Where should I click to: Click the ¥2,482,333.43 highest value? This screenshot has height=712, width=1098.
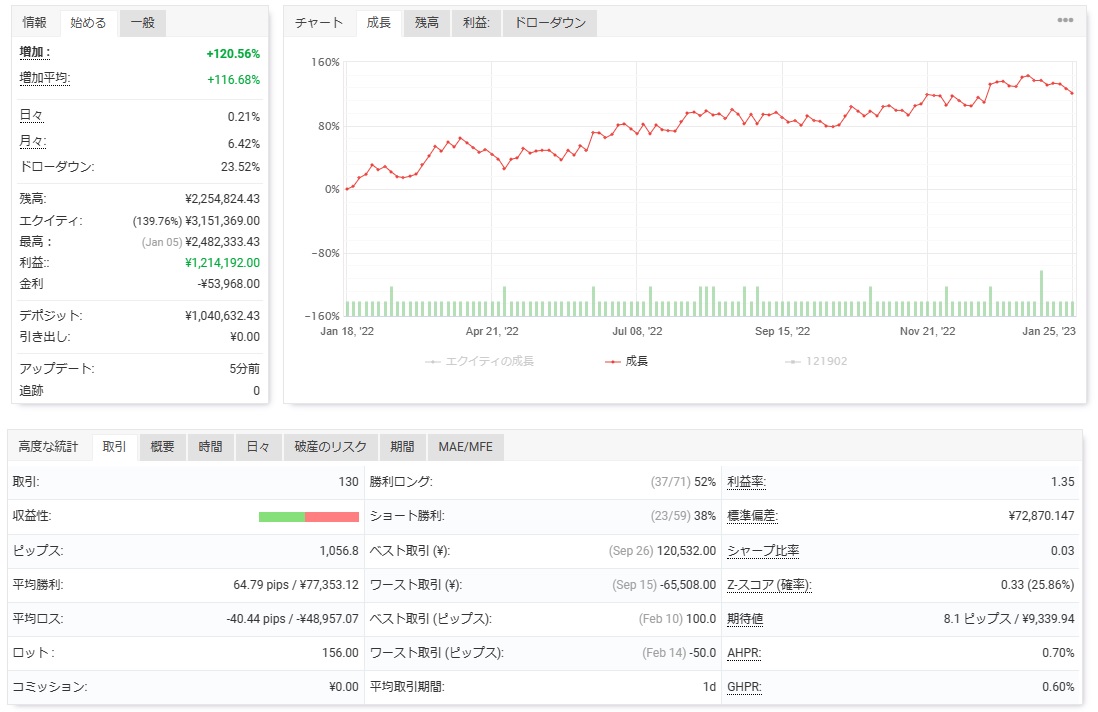click(x=223, y=242)
